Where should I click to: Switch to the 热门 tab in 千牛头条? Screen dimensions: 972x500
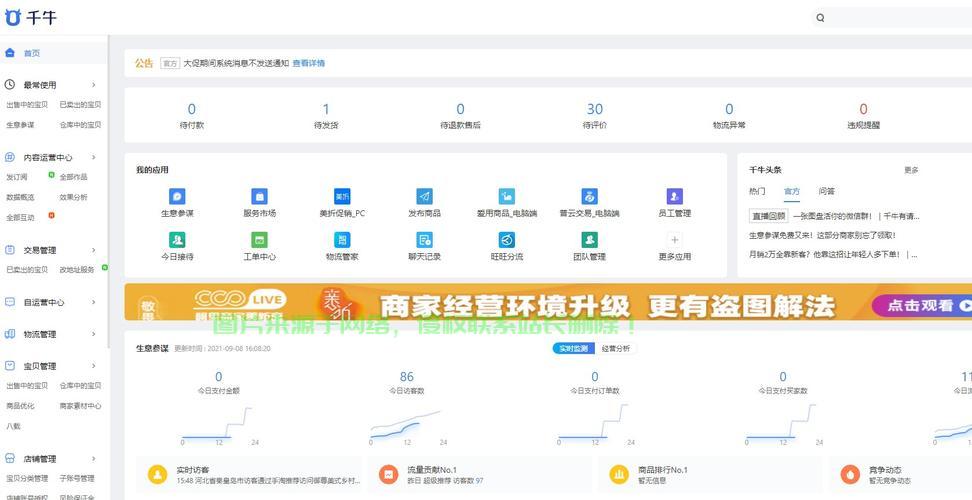coord(757,191)
